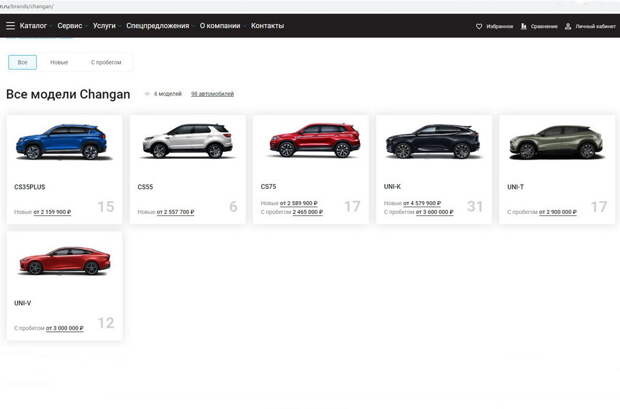Click the Избранное heart icon

pyautogui.click(x=479, y=26)
